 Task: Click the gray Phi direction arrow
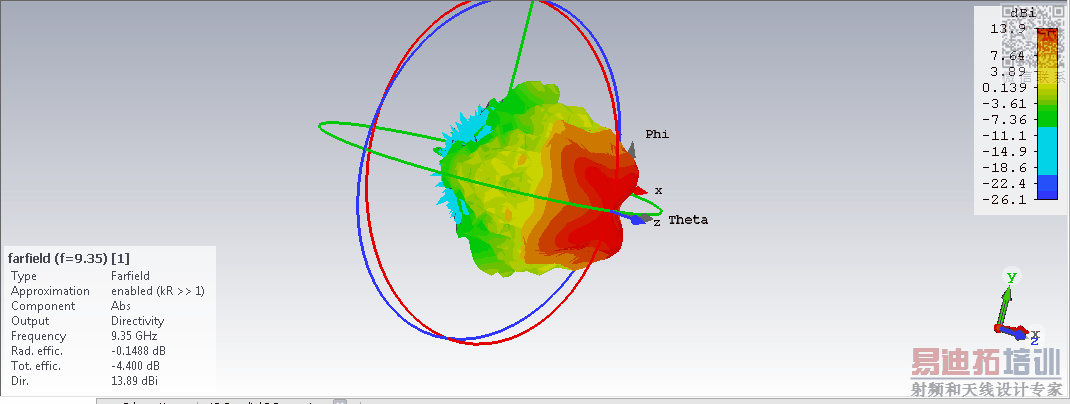[633, 149]
